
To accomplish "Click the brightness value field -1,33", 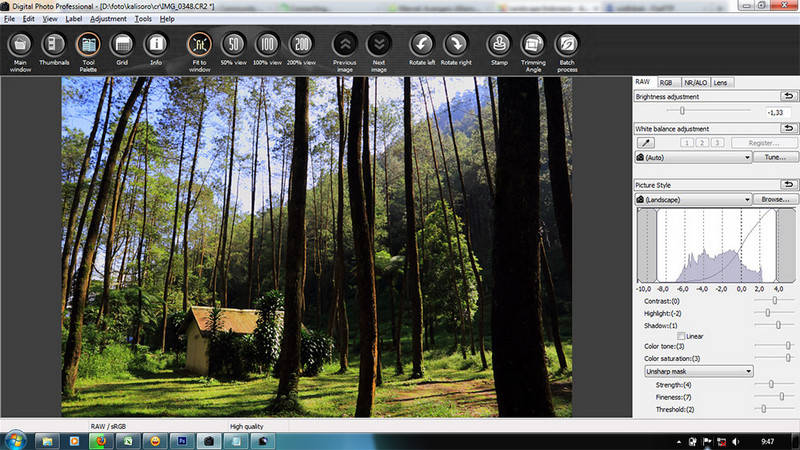I will (x=779, y=112).
